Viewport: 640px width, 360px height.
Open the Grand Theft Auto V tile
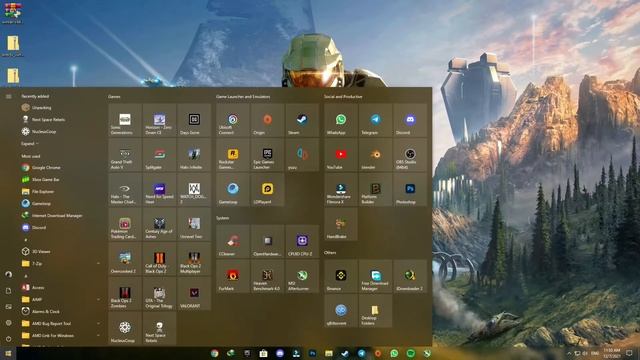(x=125, y=155)
